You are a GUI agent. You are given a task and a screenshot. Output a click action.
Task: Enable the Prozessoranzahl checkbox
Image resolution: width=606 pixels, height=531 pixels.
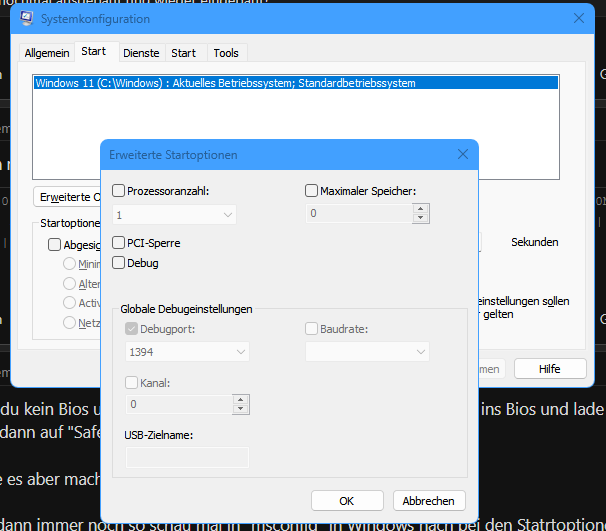(x=118, y=191)
